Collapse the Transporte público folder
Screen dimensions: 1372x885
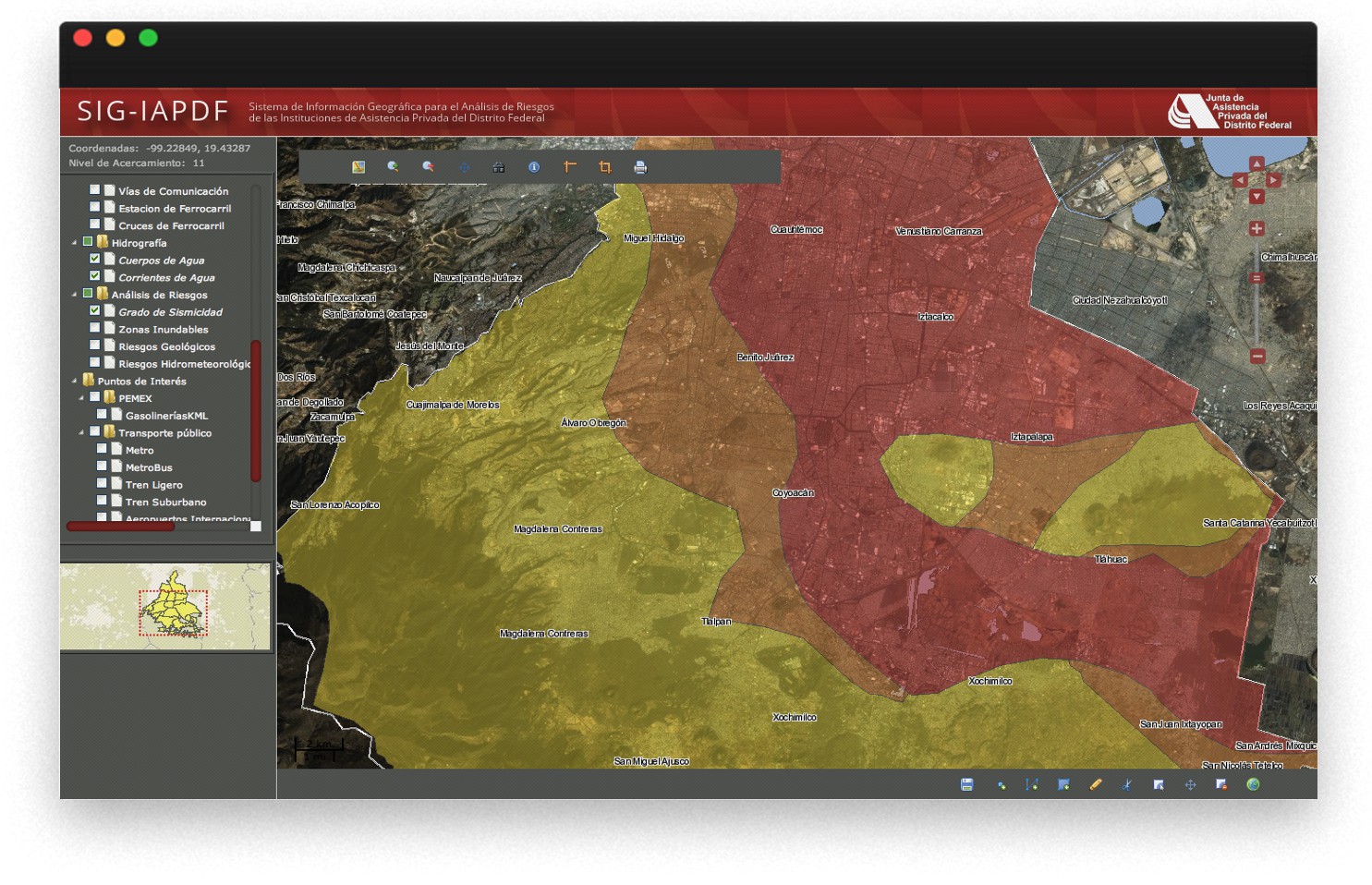point(81,432)
